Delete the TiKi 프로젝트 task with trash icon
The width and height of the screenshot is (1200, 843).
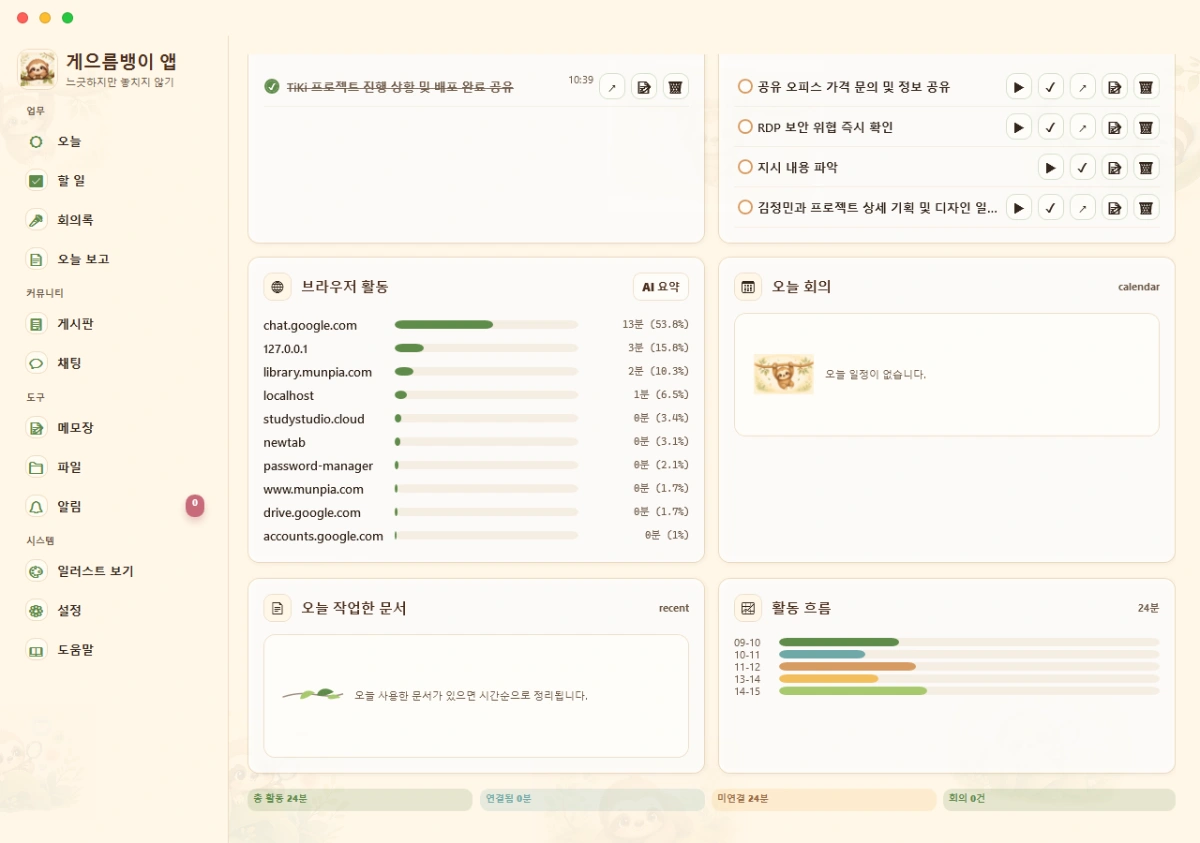[x=676, y=87]
